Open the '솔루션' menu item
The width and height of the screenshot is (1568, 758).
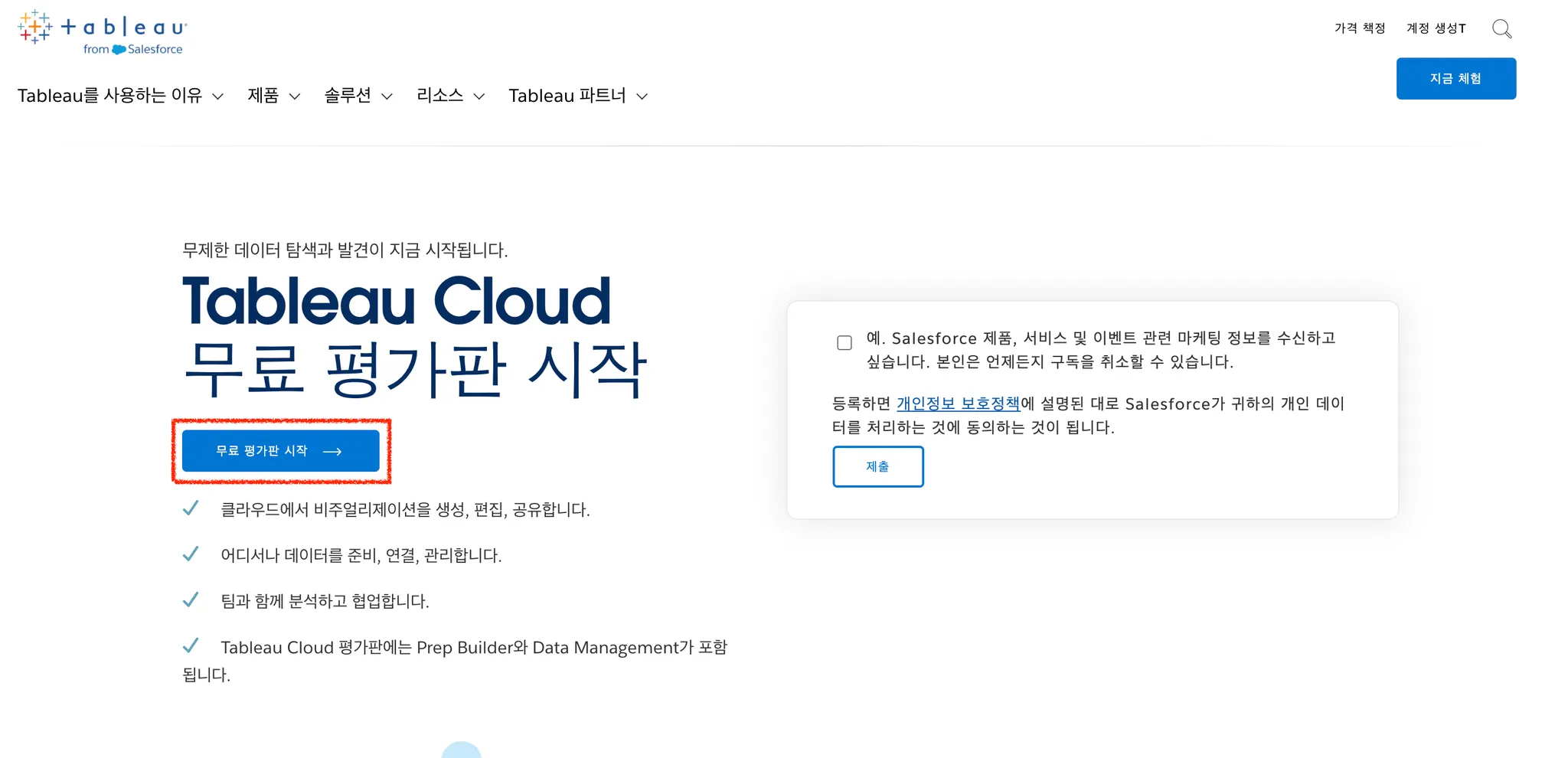pyautogui.click(x=348, y=96)
